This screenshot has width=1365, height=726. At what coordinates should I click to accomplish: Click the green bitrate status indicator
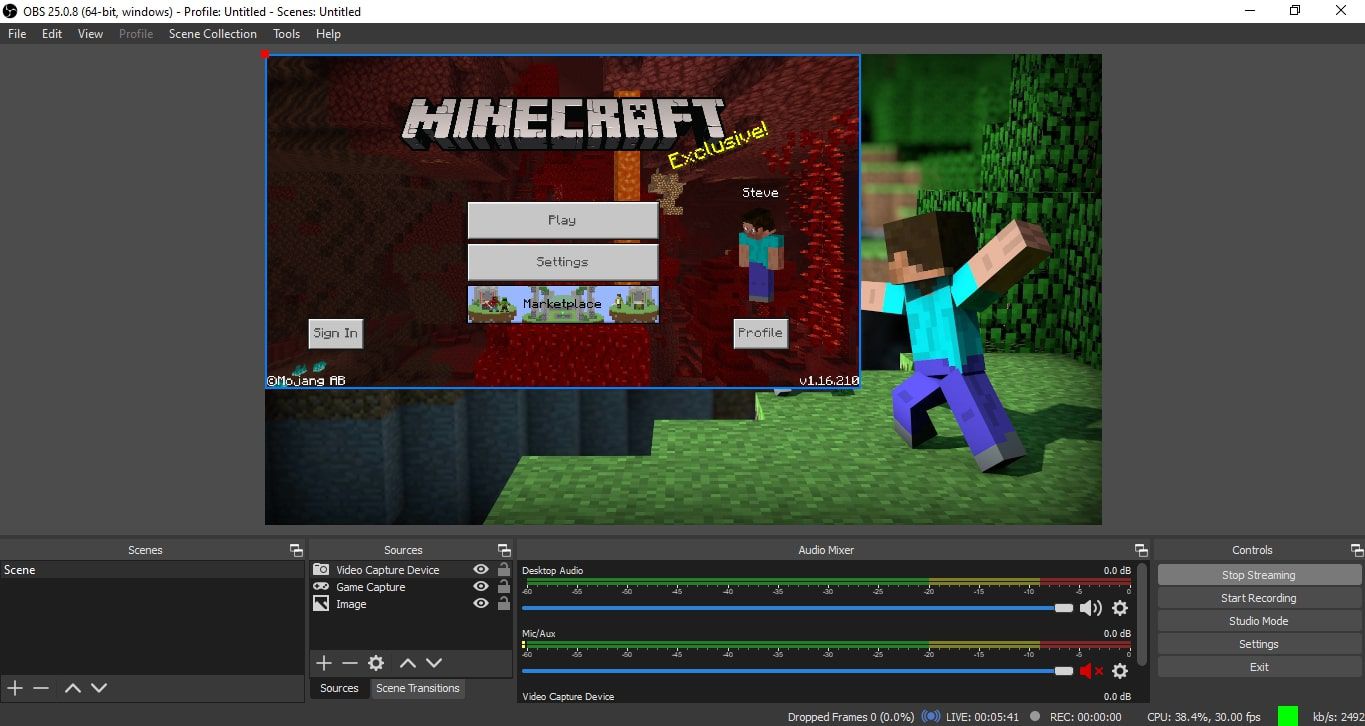(x=1288, y=716)
